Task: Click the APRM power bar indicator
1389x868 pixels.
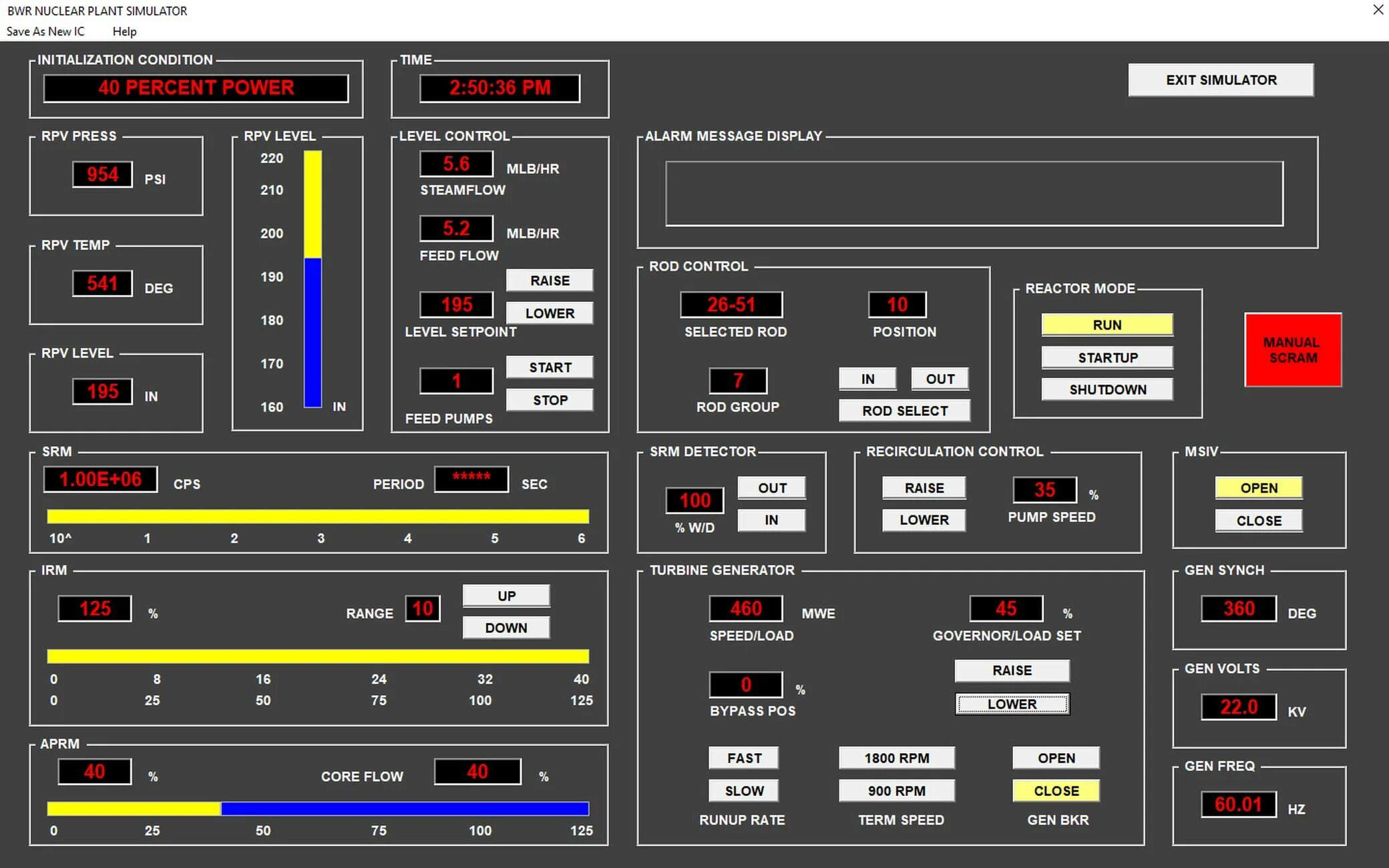Action: coord(317,809)
